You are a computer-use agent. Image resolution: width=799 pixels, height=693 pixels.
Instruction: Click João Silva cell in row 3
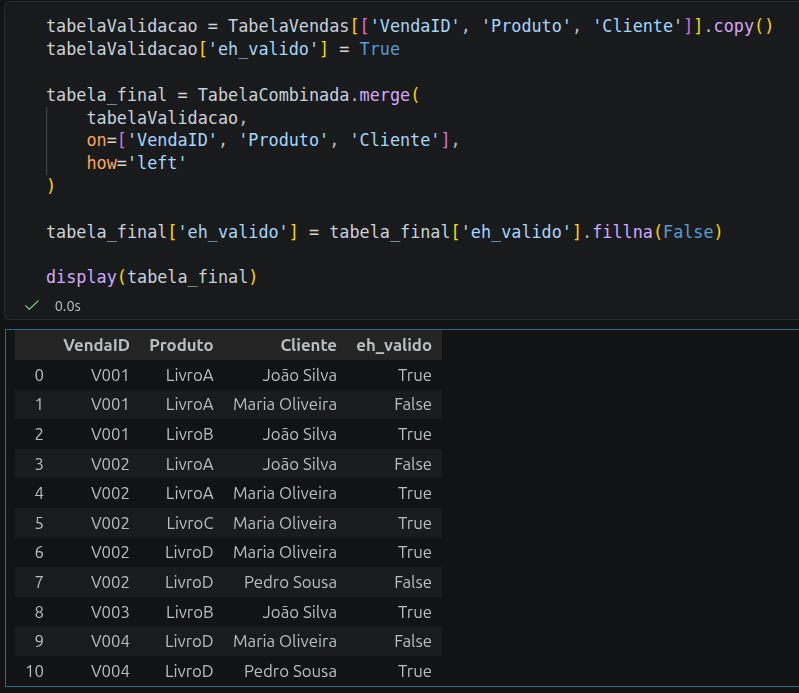tap(300, 464)
